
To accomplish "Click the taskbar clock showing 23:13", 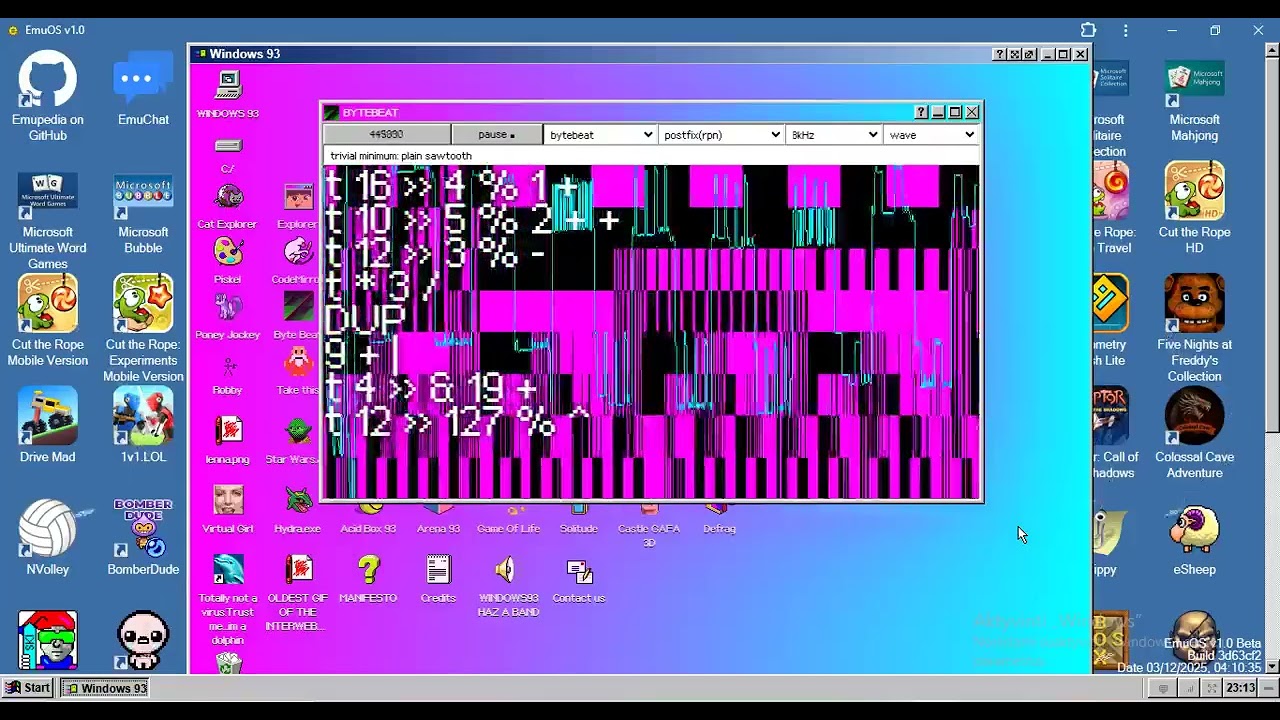I will pos(1240,688).
